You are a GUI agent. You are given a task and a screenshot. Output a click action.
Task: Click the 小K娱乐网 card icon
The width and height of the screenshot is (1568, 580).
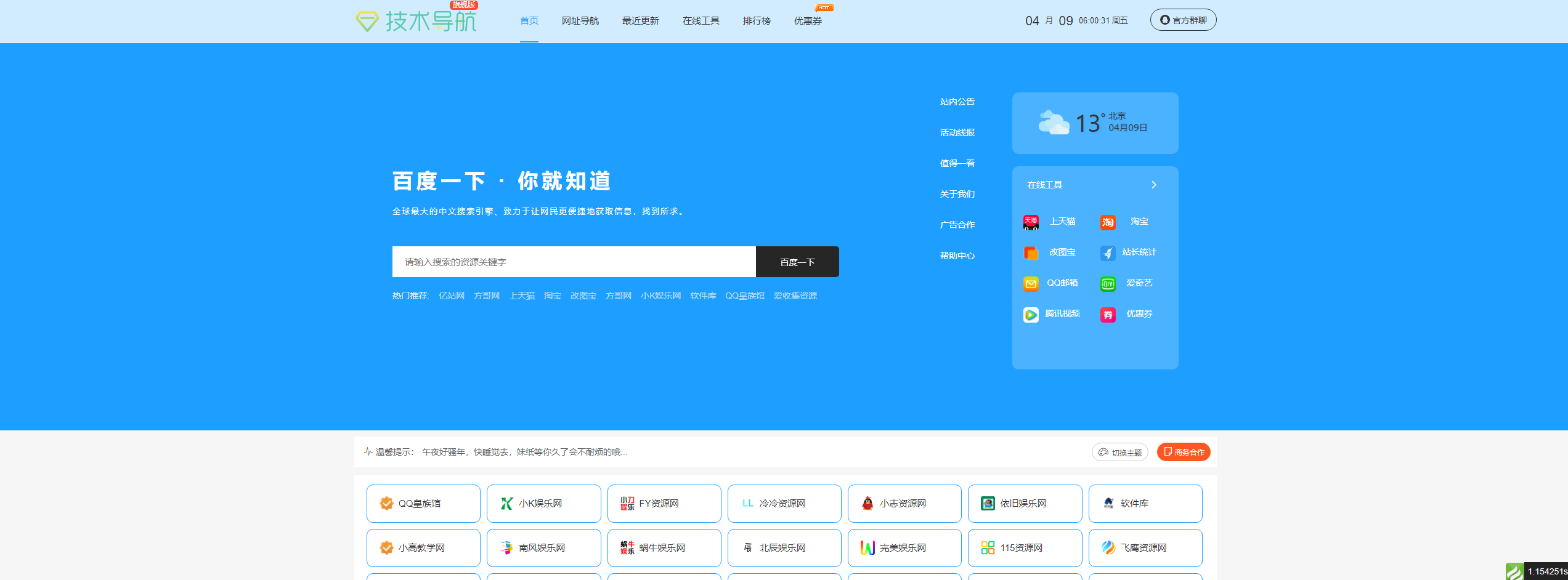506,504
